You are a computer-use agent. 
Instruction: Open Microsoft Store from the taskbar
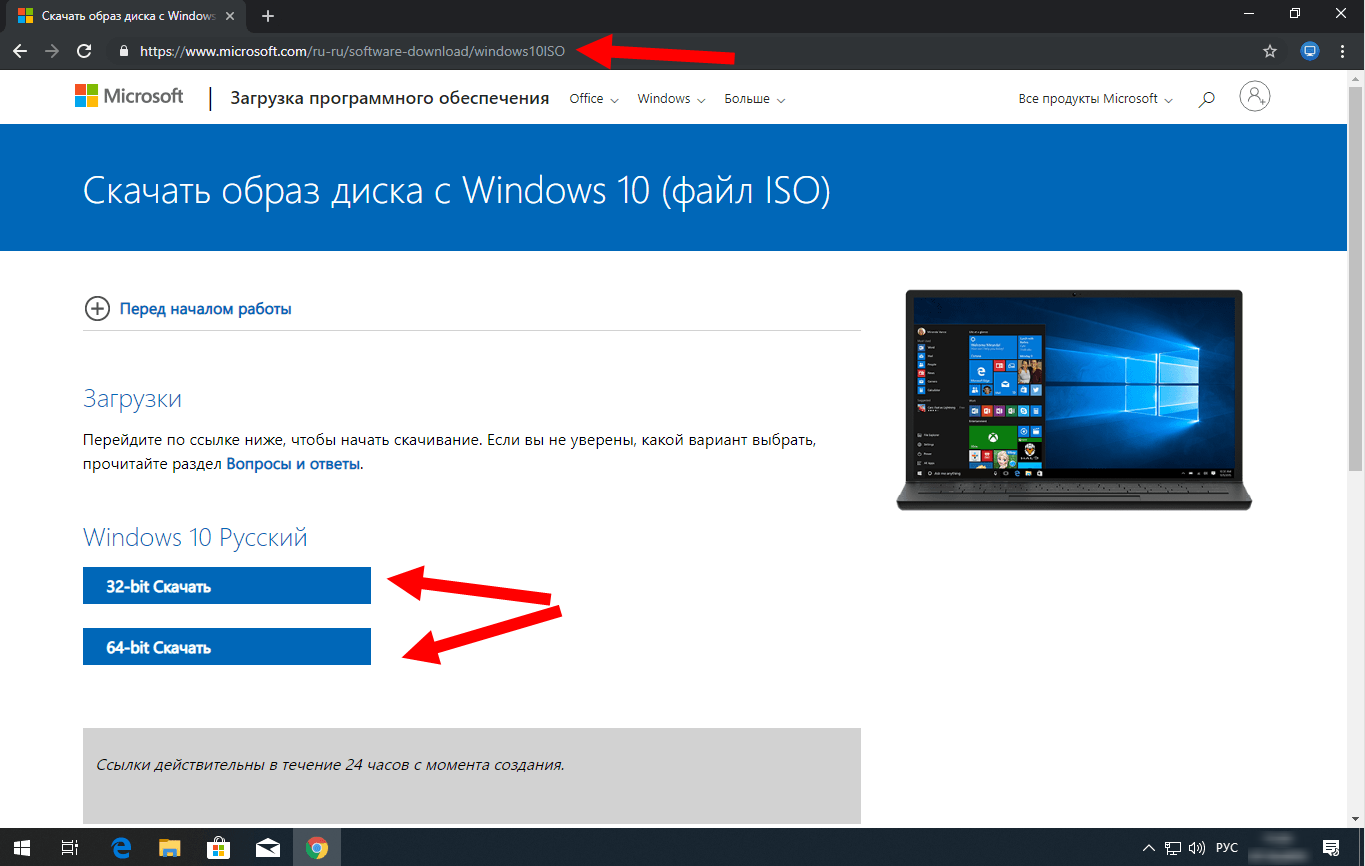click(219, 848)
